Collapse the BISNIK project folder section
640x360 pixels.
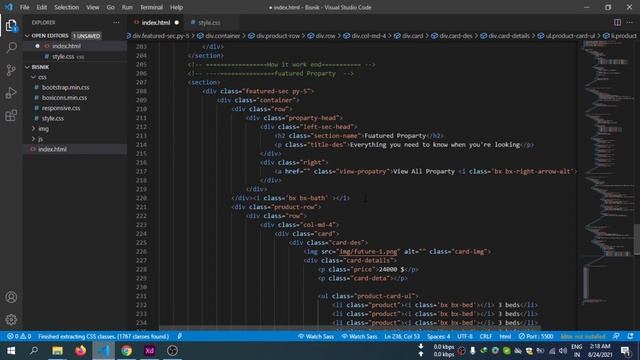(x=27, y=67)
